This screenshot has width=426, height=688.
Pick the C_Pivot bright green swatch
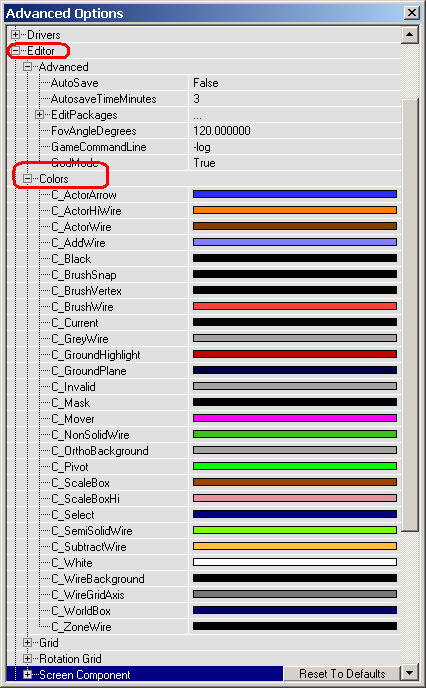click(295, 466)
